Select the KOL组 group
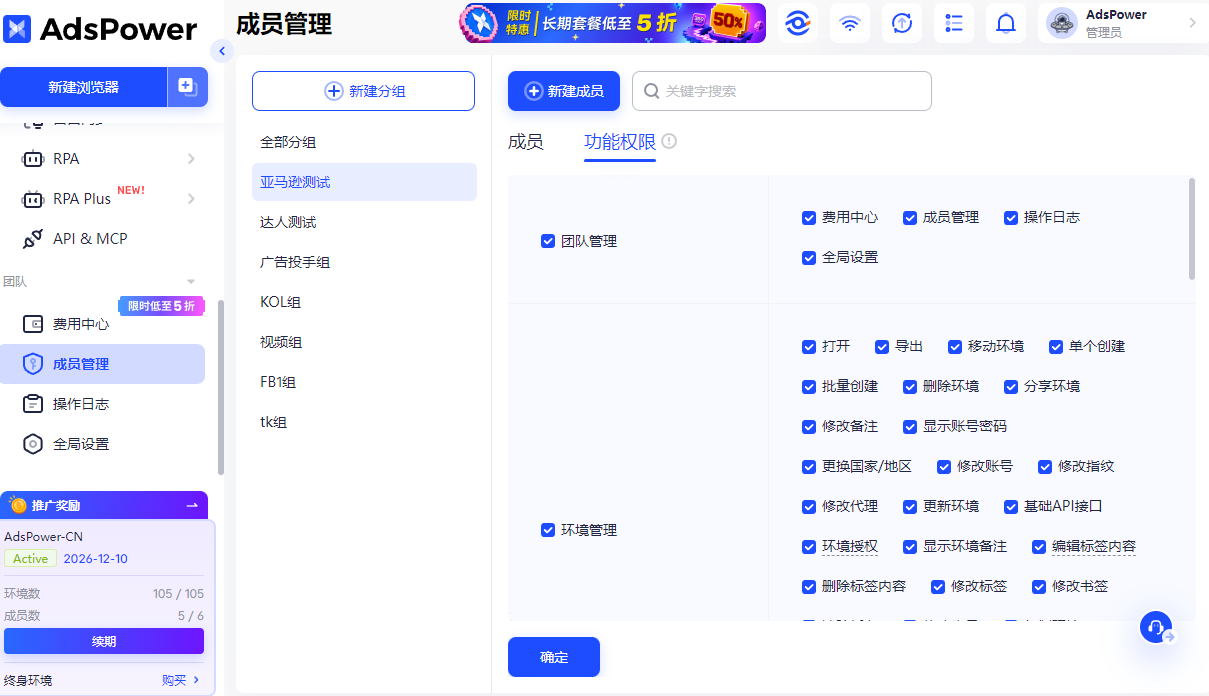The height and width of the screenshot is (696, 1209). tap(364, 302)
